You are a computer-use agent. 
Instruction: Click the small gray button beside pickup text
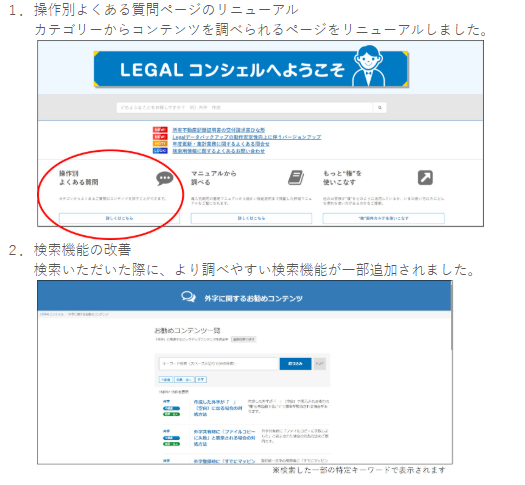pos(244,339)
